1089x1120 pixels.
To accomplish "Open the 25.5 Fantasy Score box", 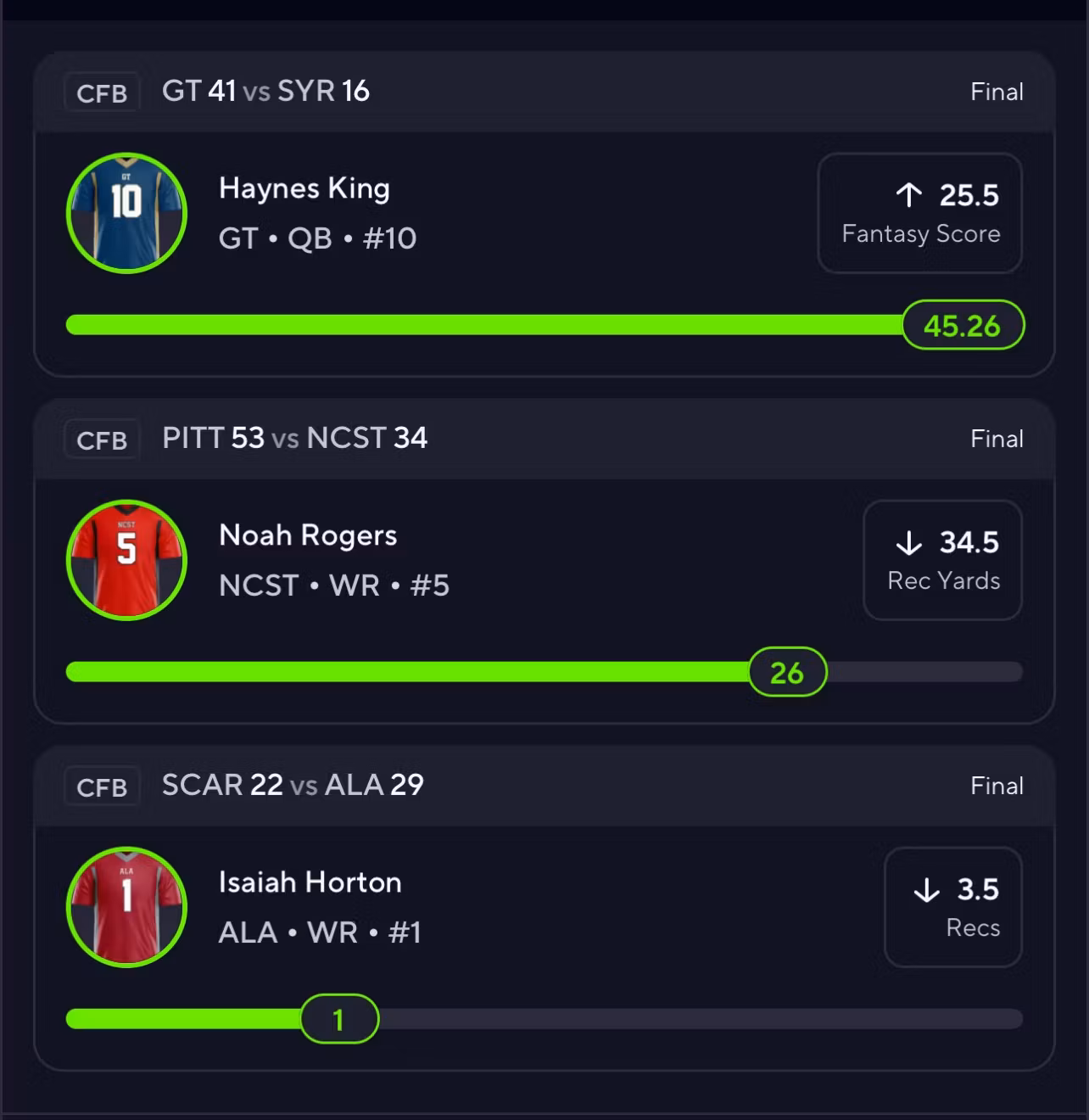I will (x=920, y=213).
